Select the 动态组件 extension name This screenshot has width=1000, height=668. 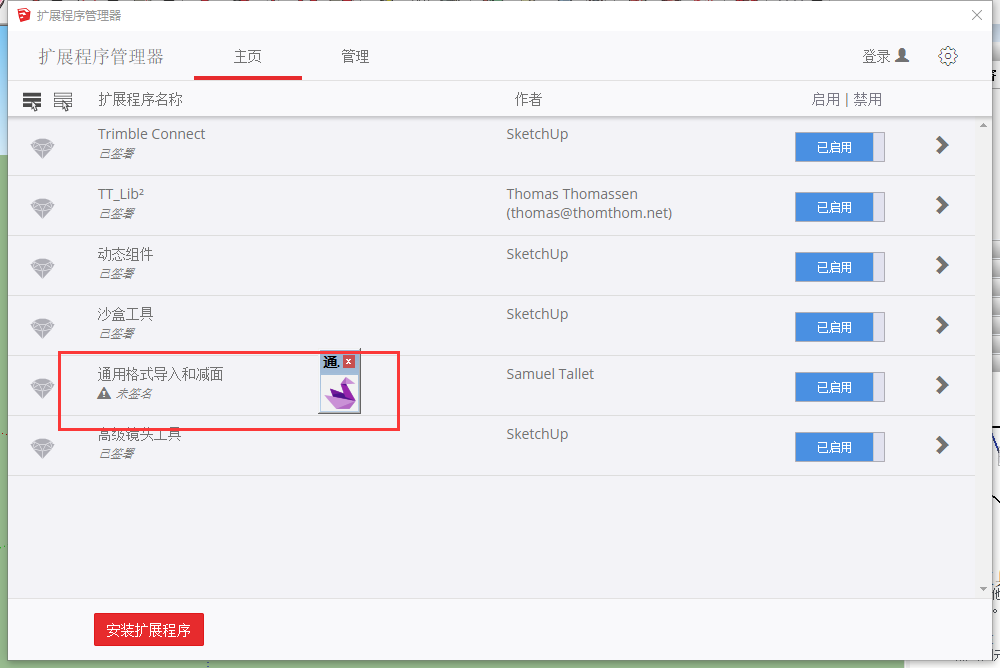pyautogui.click(x=125, y=254)
